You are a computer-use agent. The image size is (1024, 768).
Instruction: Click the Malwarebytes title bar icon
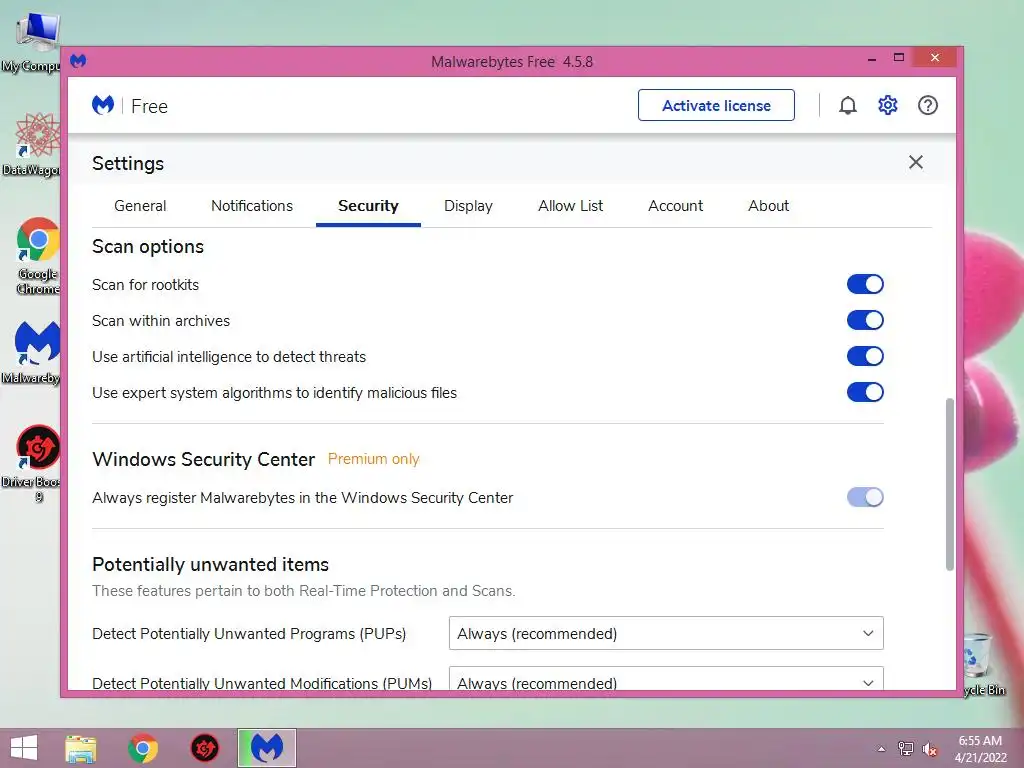(78, 61)
